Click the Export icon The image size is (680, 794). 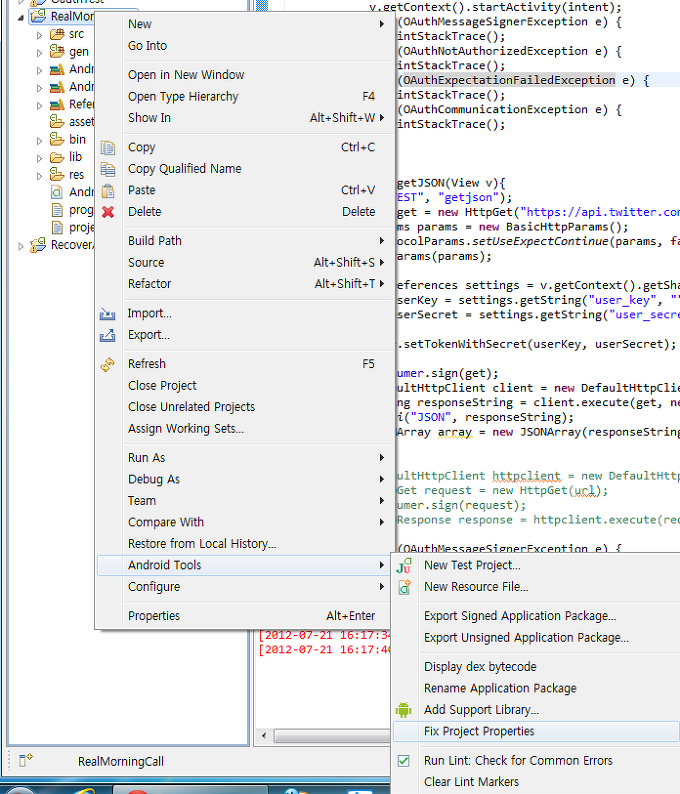coord(107,335)
